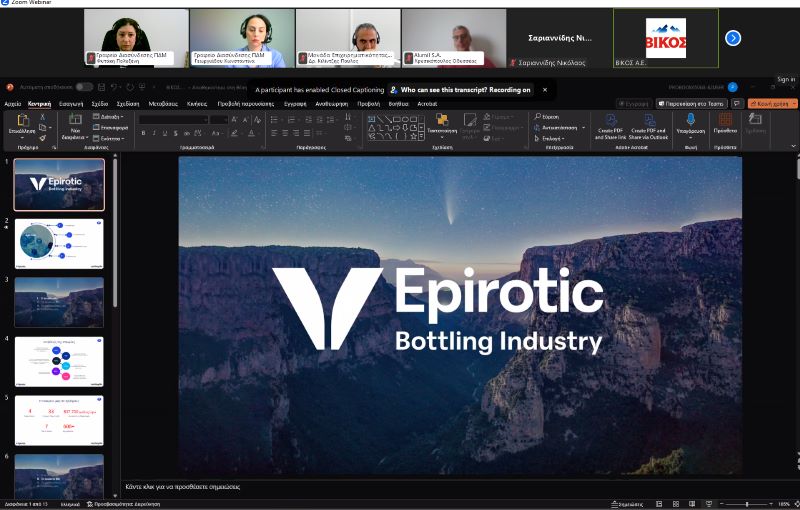Viewport: 800px width, 510px height.
Task: Click the Share (Κοινή χρήση) button
Action: coord(771,103)
